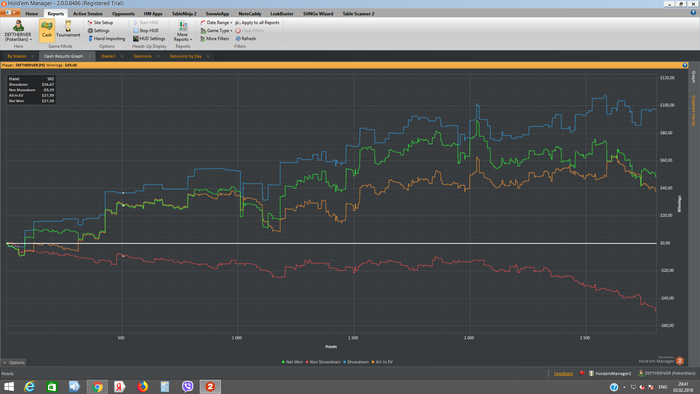Image resolution: width=700 pixels, height=394 pixels.
Task: Switch to the Sessions report tab
Action: click(x=142, y=56)
